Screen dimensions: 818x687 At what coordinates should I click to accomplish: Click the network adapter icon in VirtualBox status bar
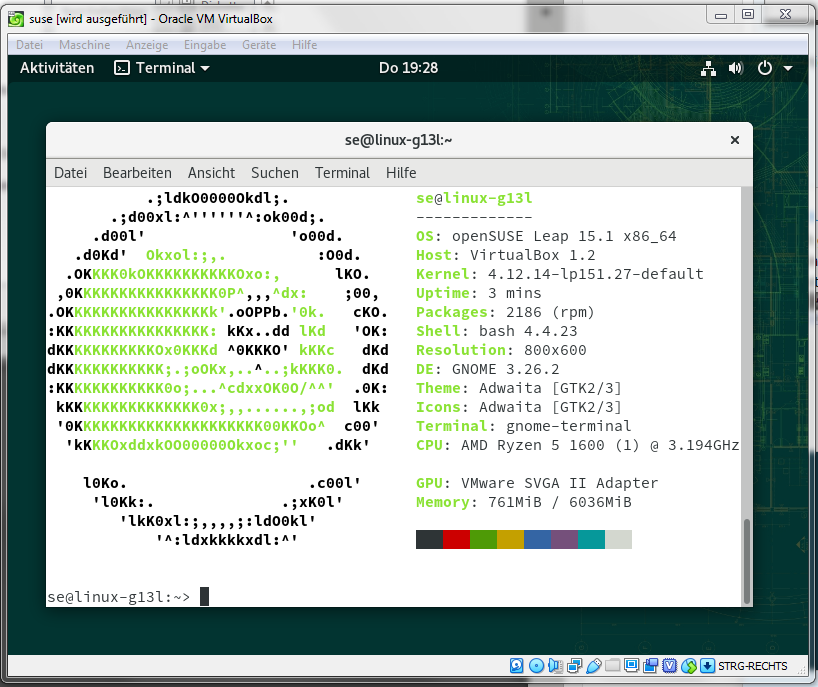pyautogui.click(x=574, y=666)
